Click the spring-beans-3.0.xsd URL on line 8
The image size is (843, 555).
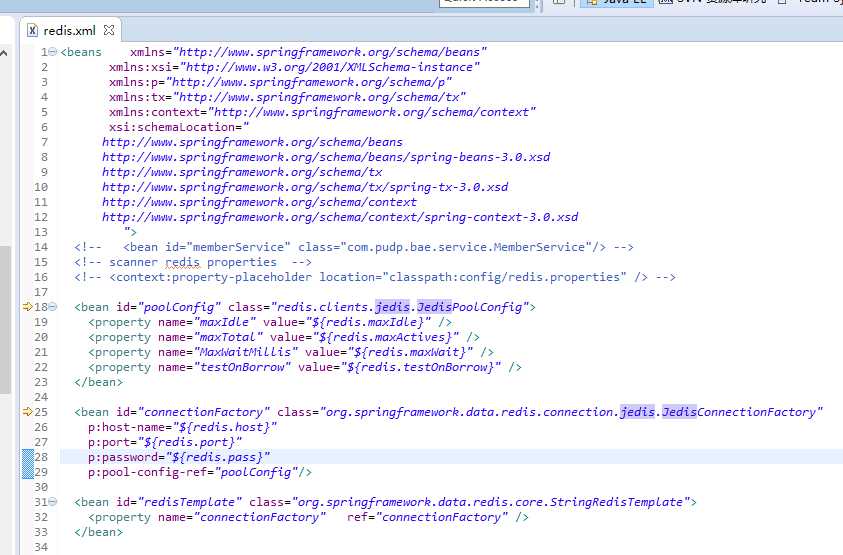coord(326,157)
